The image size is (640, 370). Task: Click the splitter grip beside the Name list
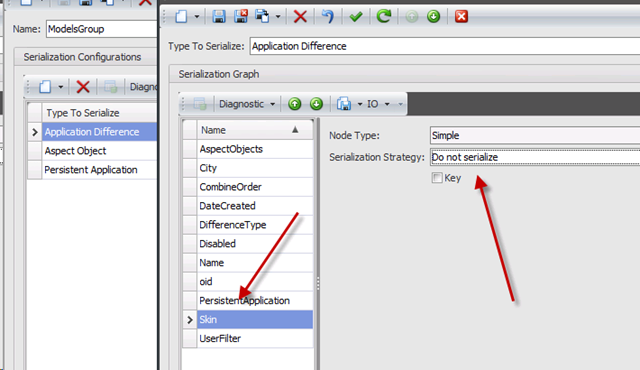[318, 283]
